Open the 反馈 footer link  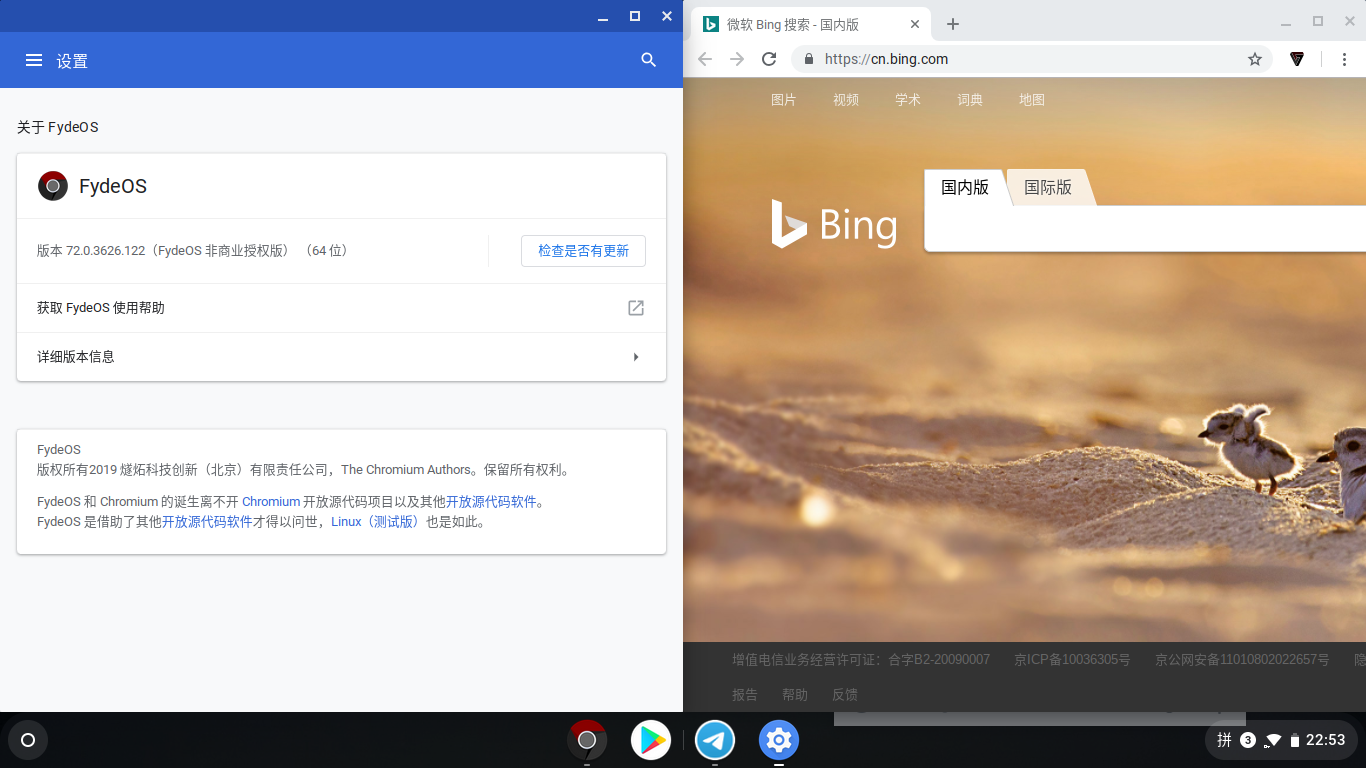[845, 694]
